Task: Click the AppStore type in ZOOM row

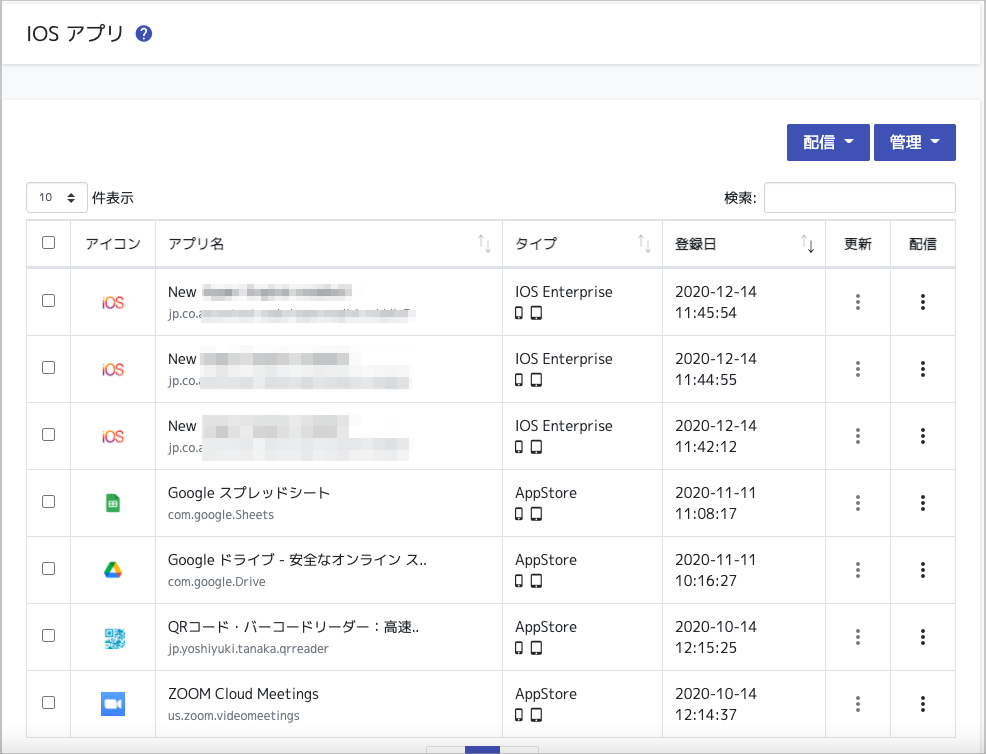Action: [546, 694]
